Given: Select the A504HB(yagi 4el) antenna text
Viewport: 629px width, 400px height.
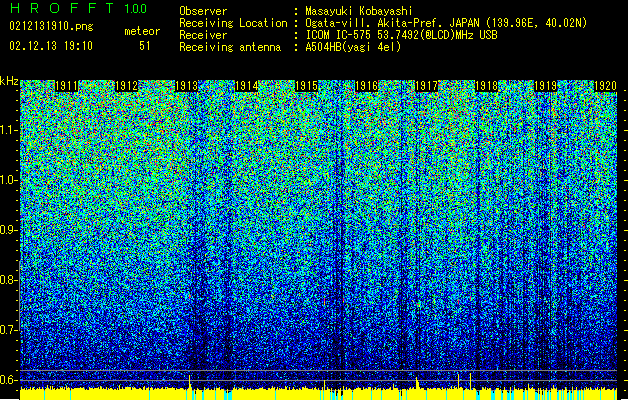Looking at the screenshot, I should pos(353,47).
